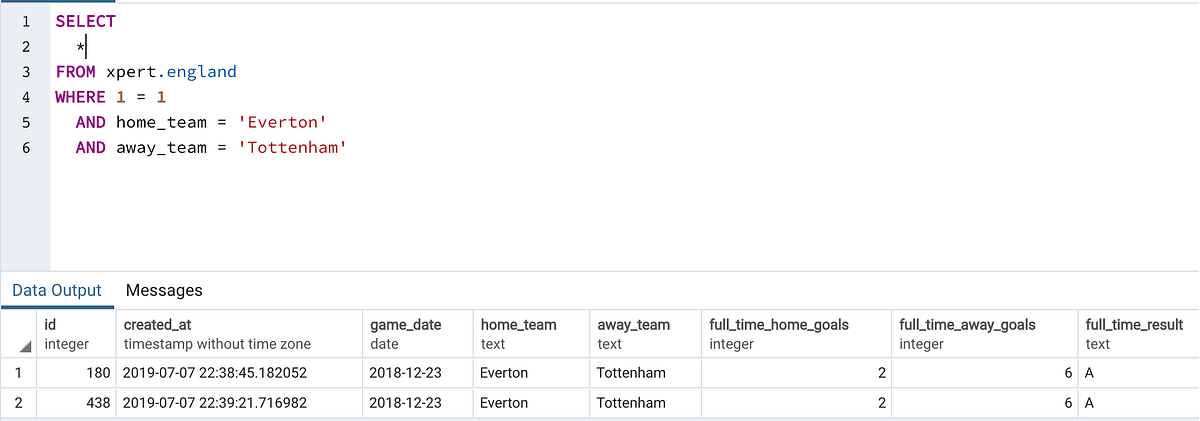Click the select-all triangle in grid corner
This screenshot has height=421, width=1200.
23,345
